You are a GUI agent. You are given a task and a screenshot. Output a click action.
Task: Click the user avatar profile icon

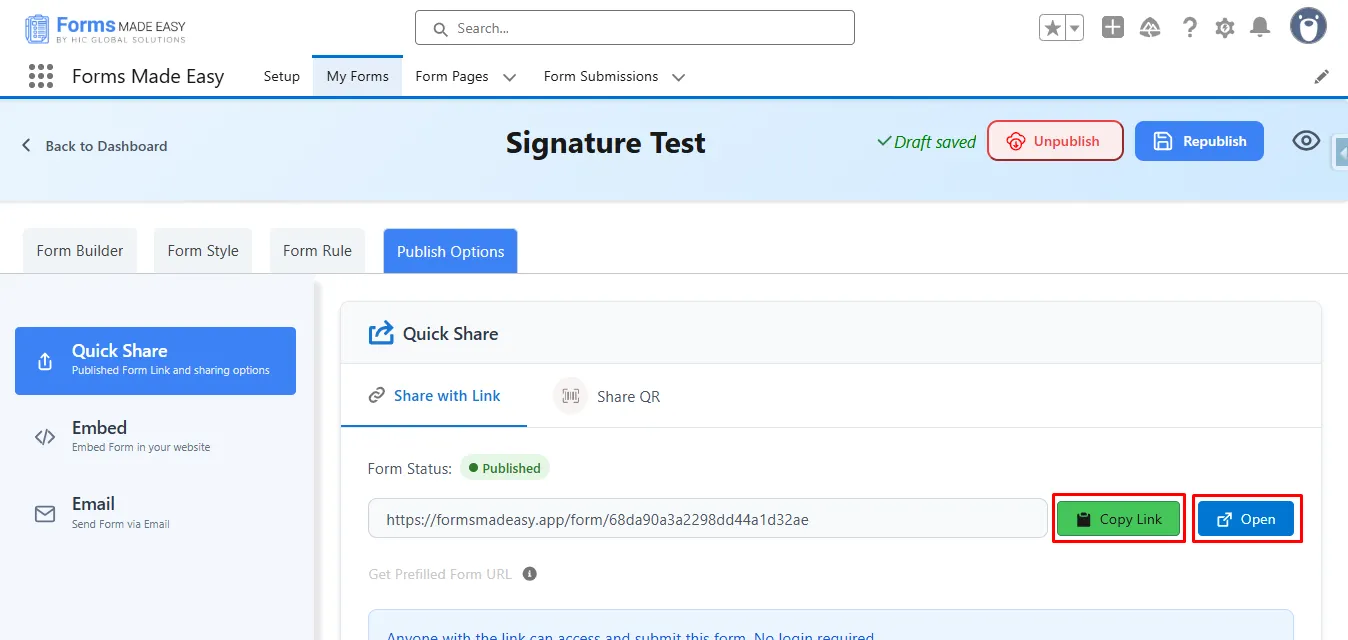click(1308, 27)
